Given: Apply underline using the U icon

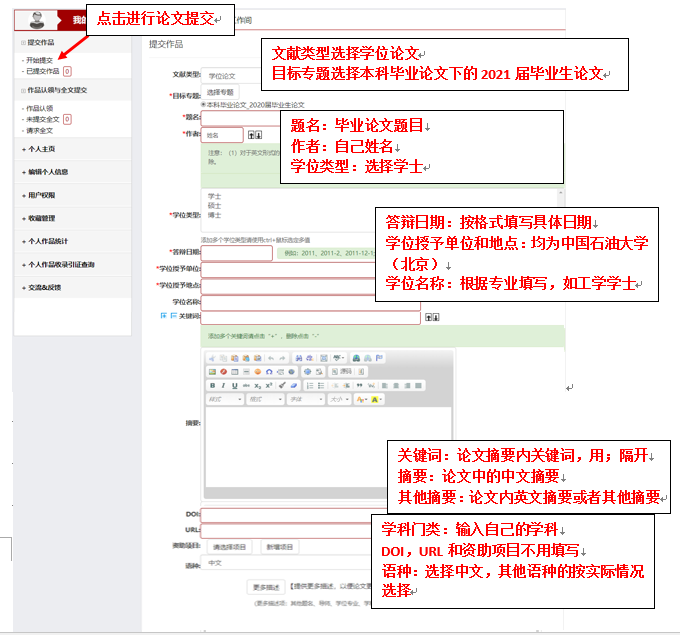Looking at the screenshot, I should click(x=234, y=385).
